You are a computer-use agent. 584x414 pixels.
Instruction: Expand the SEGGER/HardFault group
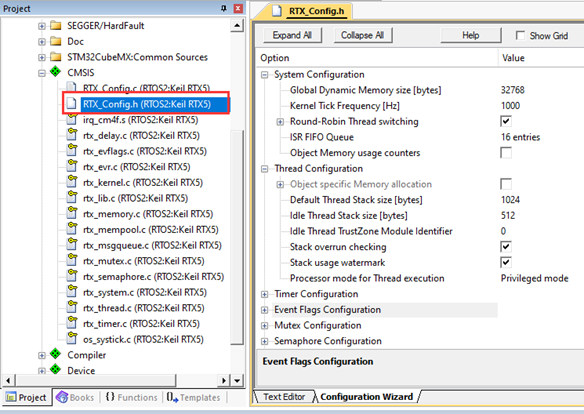(42, 26)
